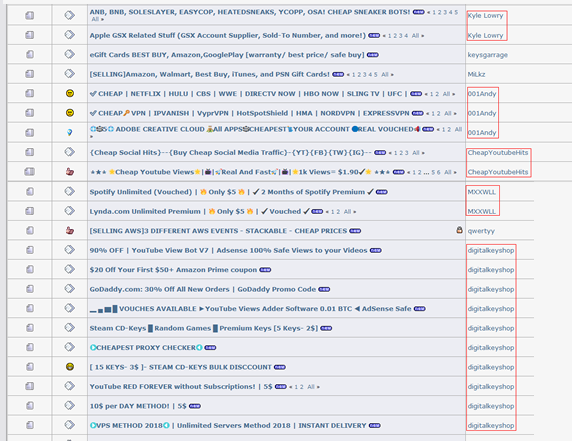Click the sunglasses icon on CHEAP VPN thread
Image resolution: width=572 pixels, height=441 pixels.
coord(70,113)
